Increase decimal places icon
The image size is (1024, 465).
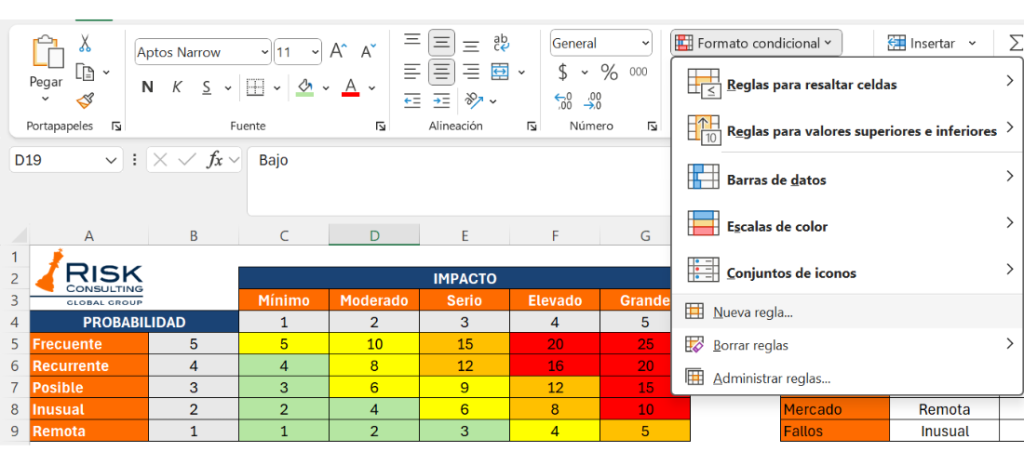pos(563,101)
